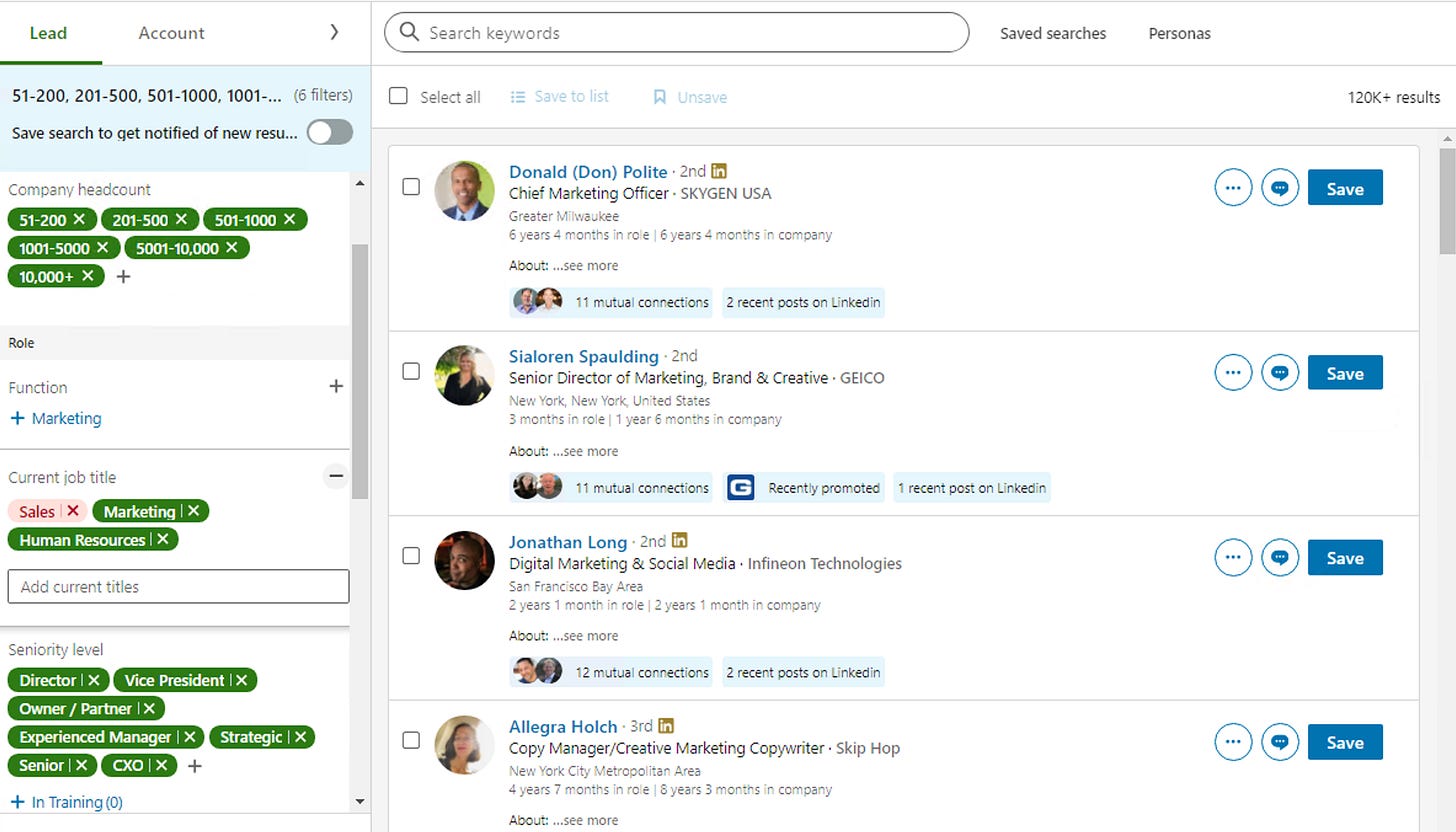
Task: Switch to the Lead tab
Action: [x=48, y=33]
